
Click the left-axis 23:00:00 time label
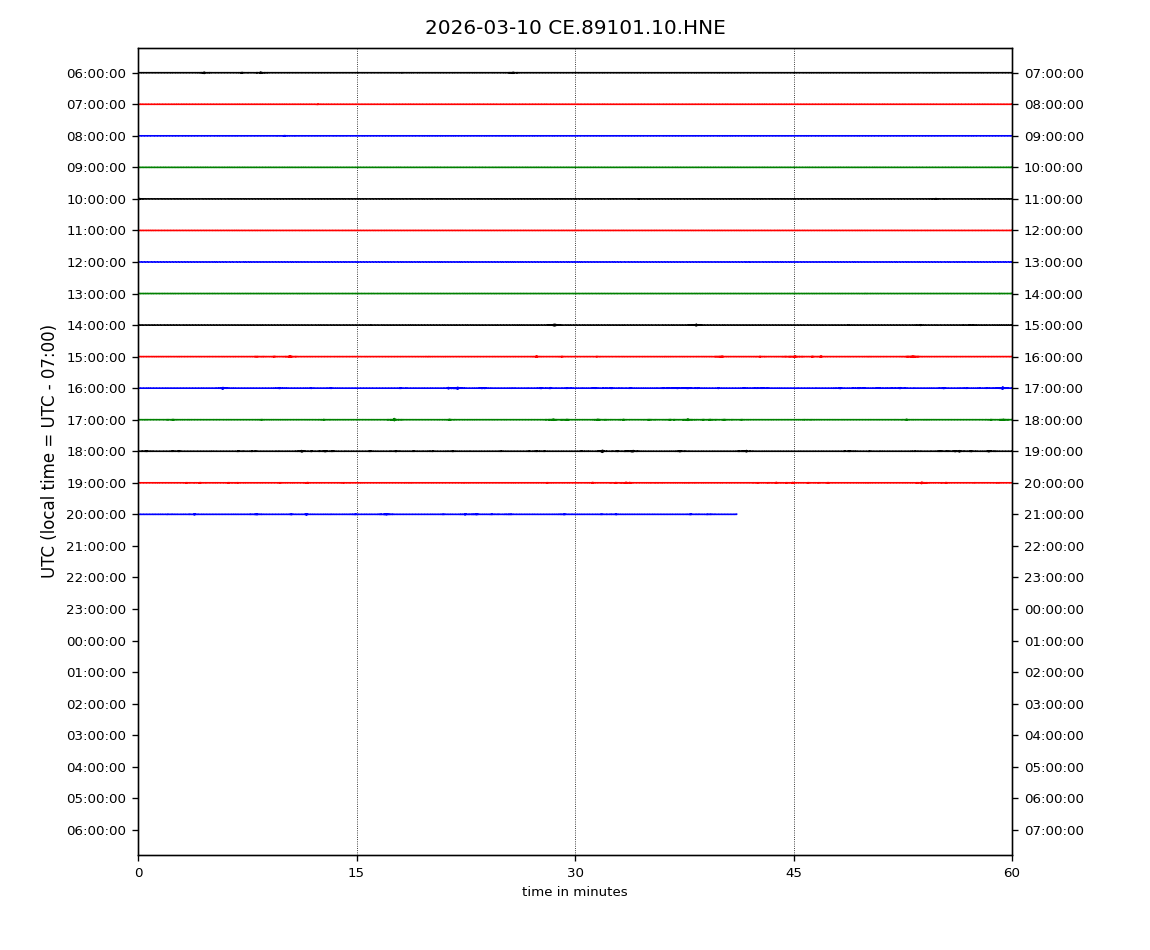coord(96,609)
